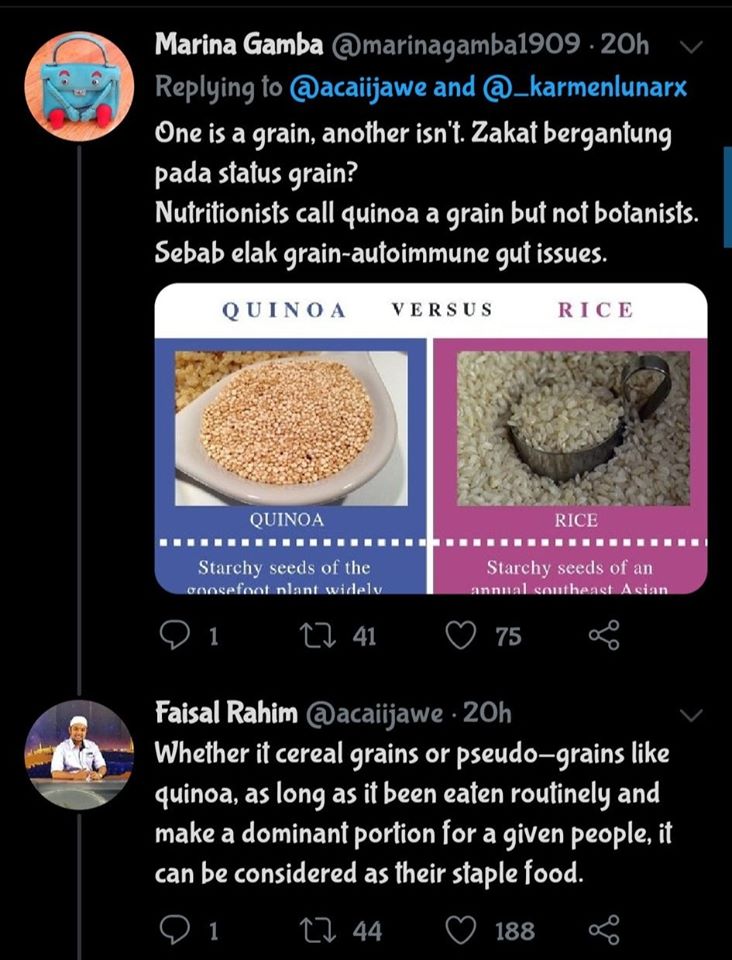Open Faisal Rahim's profile picture
This screenshot has height=960, width=732.
pos(79,754)
